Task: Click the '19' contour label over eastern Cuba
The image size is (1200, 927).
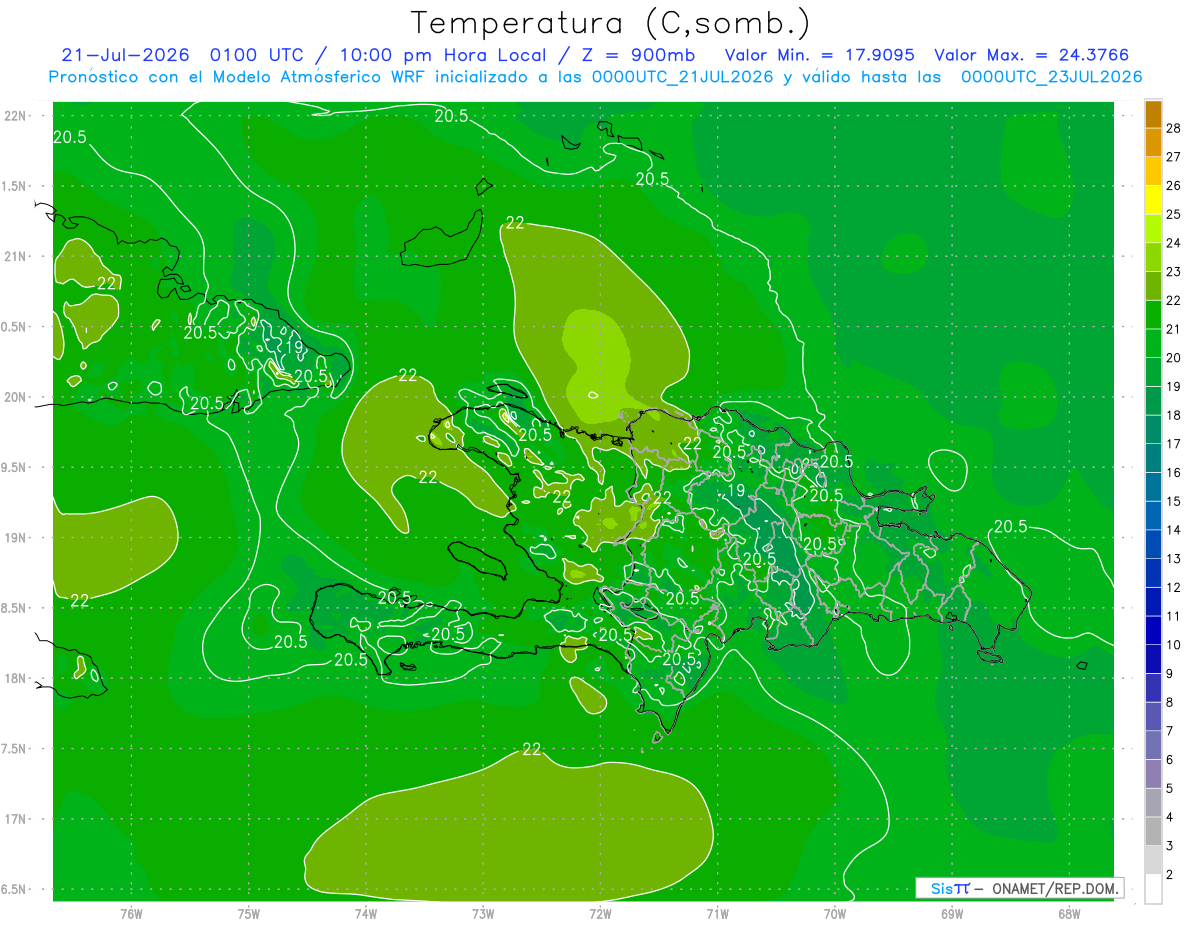Action: [294, 347]
